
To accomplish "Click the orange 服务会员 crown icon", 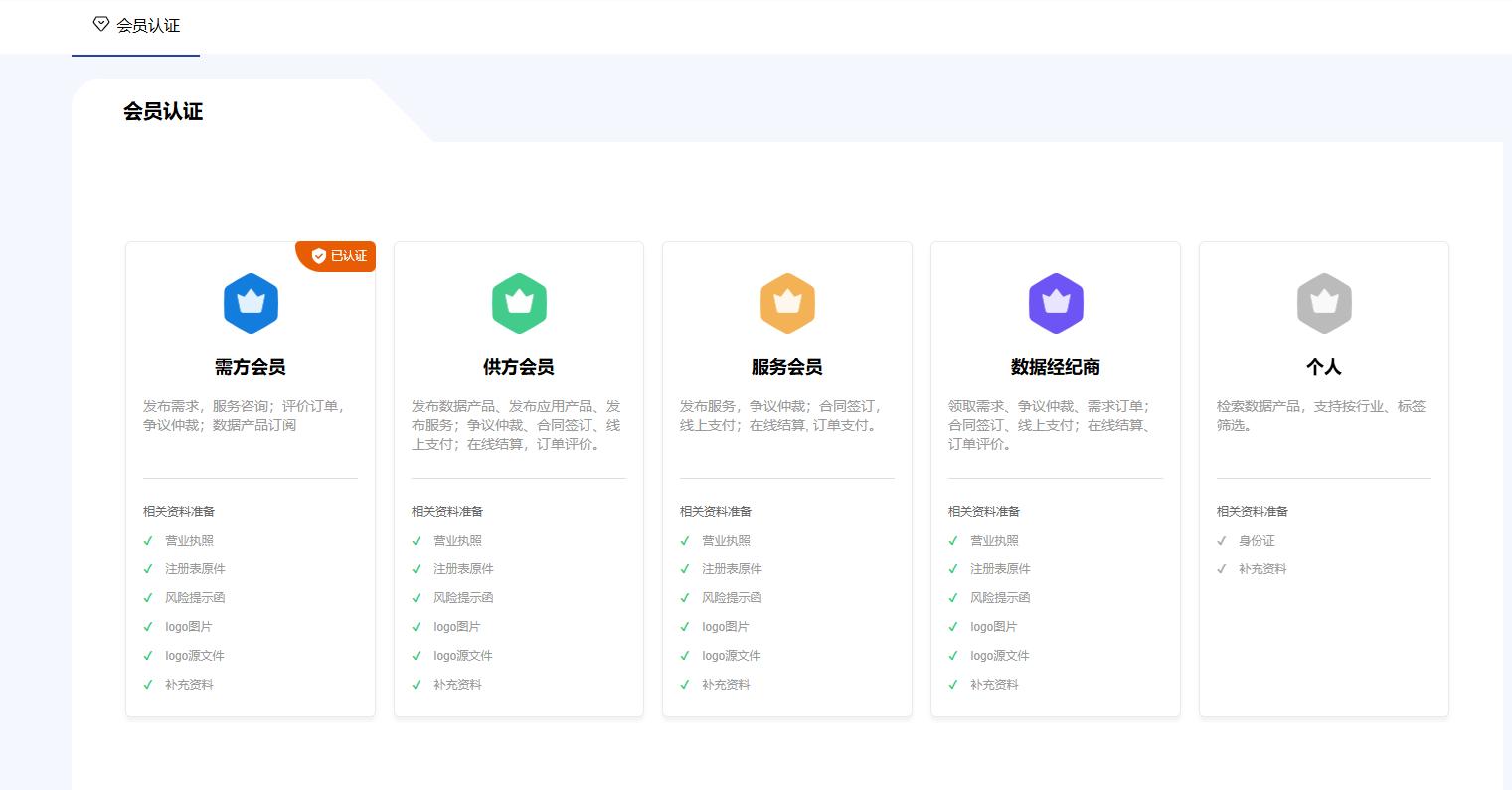I will pos(787,303).
